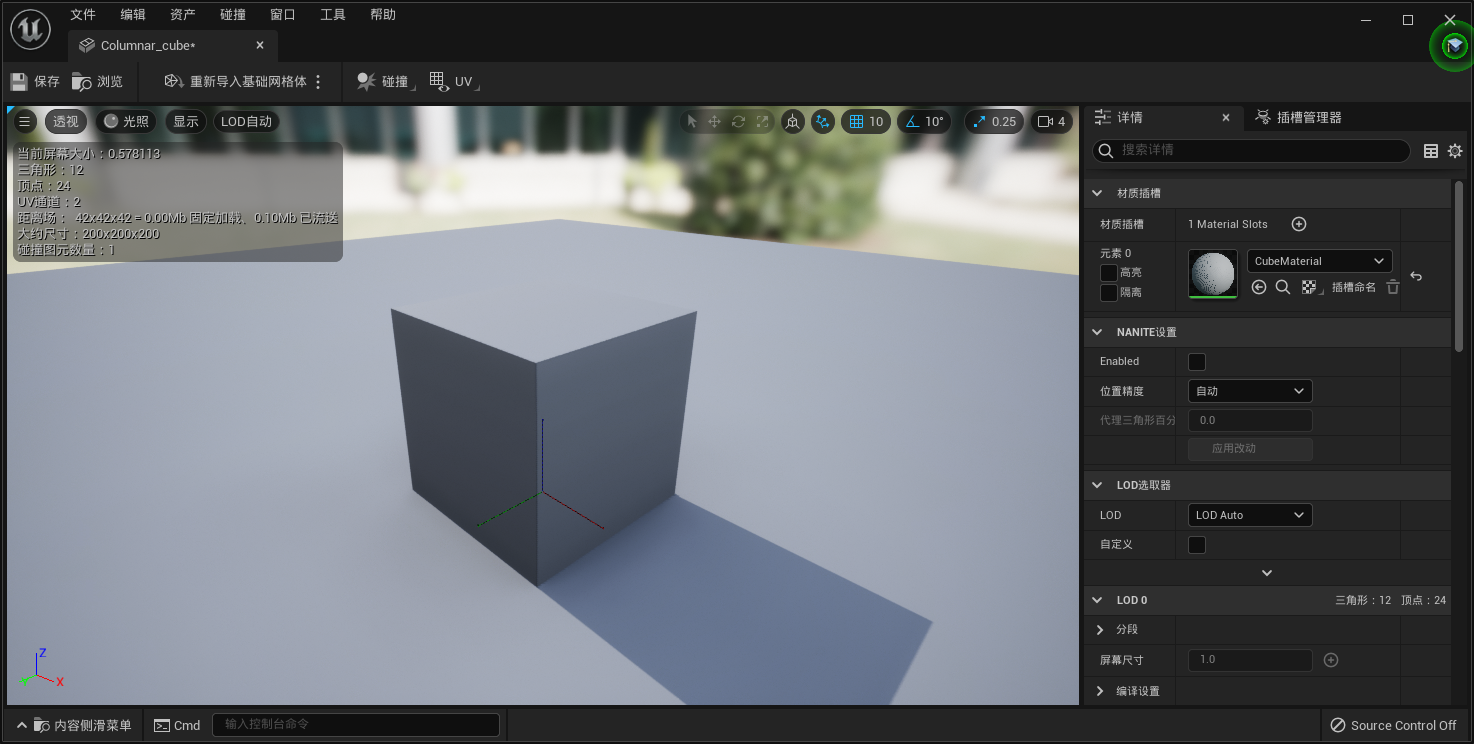Screen dimensions: 1474x744
Task: Click the Save (保存) toolbar icon
Action: point(19,81)
